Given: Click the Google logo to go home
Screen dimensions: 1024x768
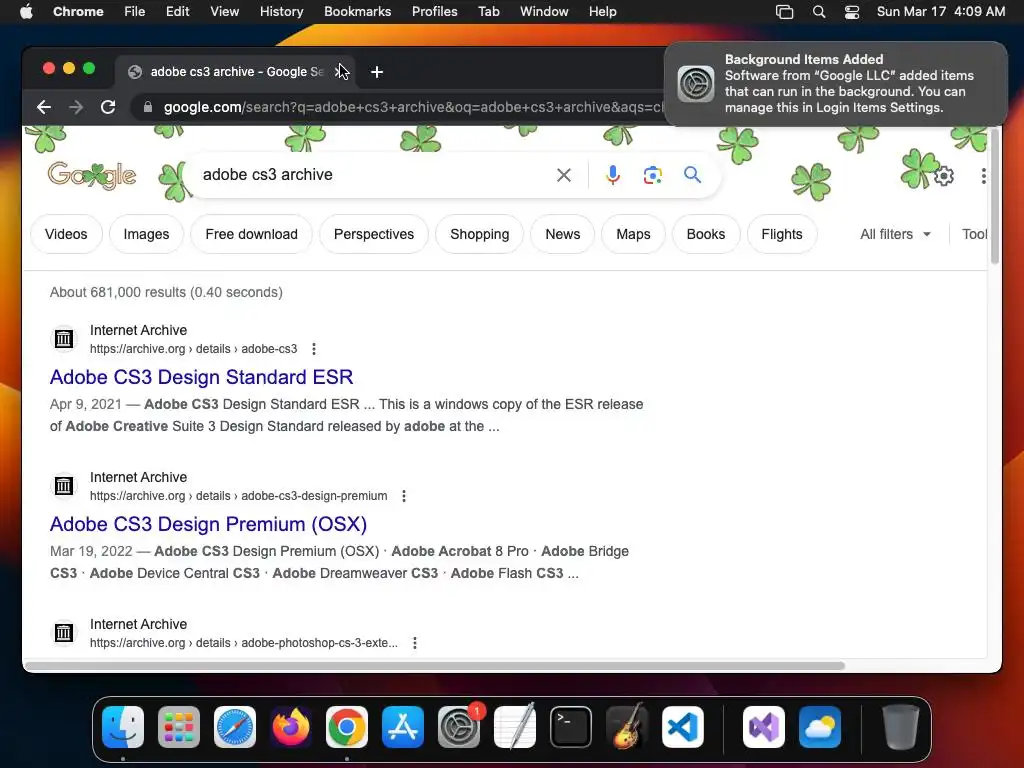Looking at the screenshot, I should click(92, 175).
